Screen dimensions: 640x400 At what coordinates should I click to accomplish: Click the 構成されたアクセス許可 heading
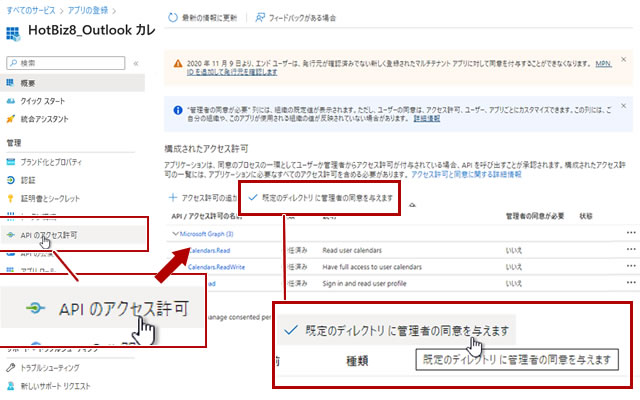click(x=206, y=149)
